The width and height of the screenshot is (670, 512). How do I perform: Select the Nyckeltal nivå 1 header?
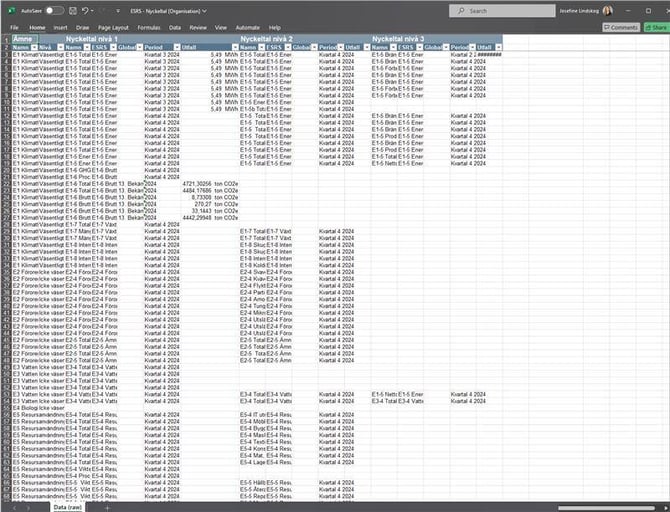point(91,39)
